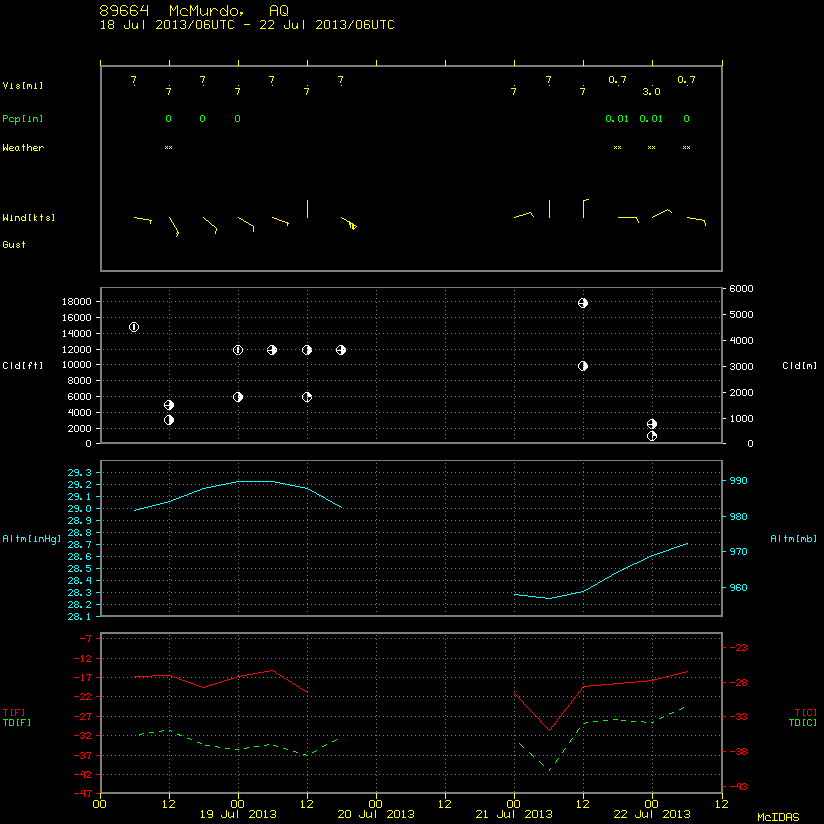Click the station title 89664 McMurdo, AQ

point(194,11)
